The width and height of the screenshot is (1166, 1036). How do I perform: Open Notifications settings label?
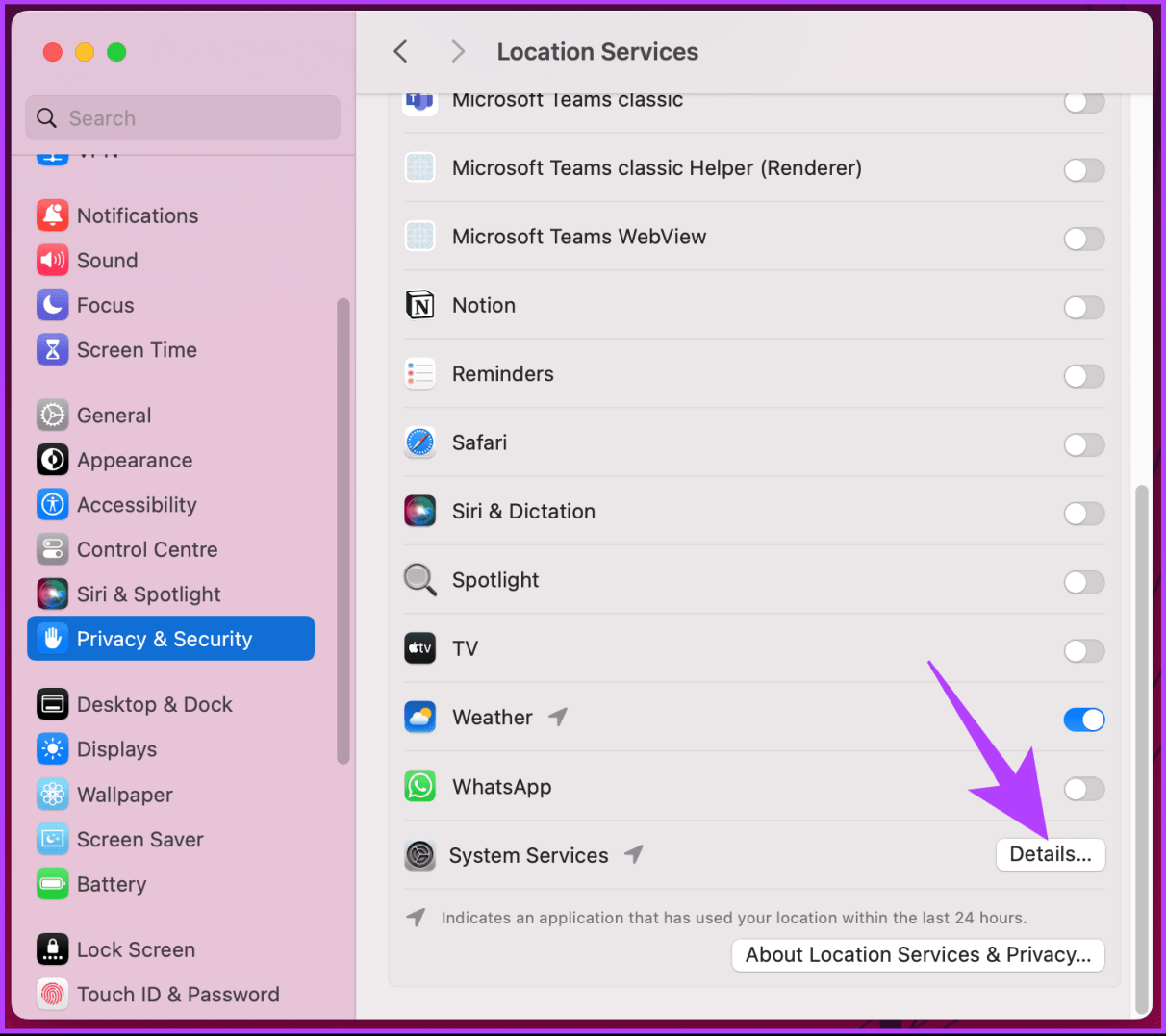[138, 215]
